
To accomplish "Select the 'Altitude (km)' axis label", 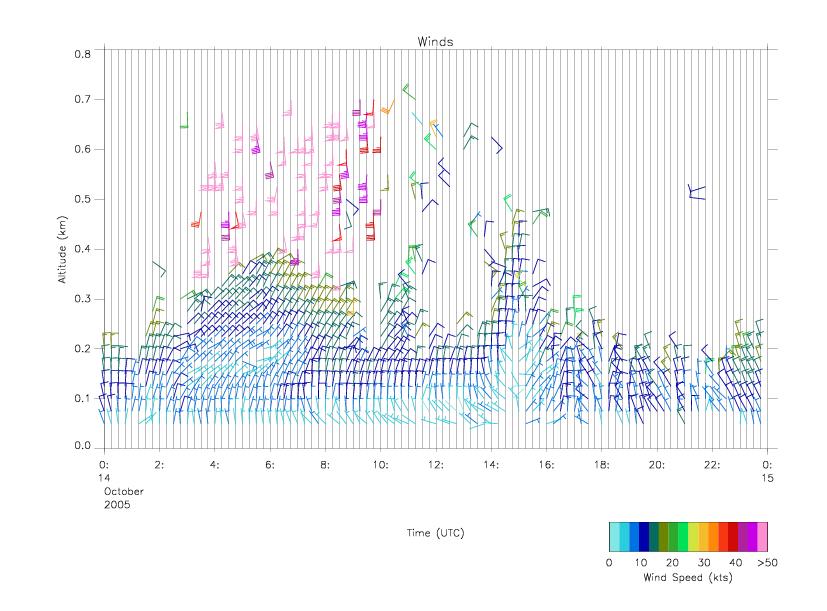I will click(x=62, y=249).
